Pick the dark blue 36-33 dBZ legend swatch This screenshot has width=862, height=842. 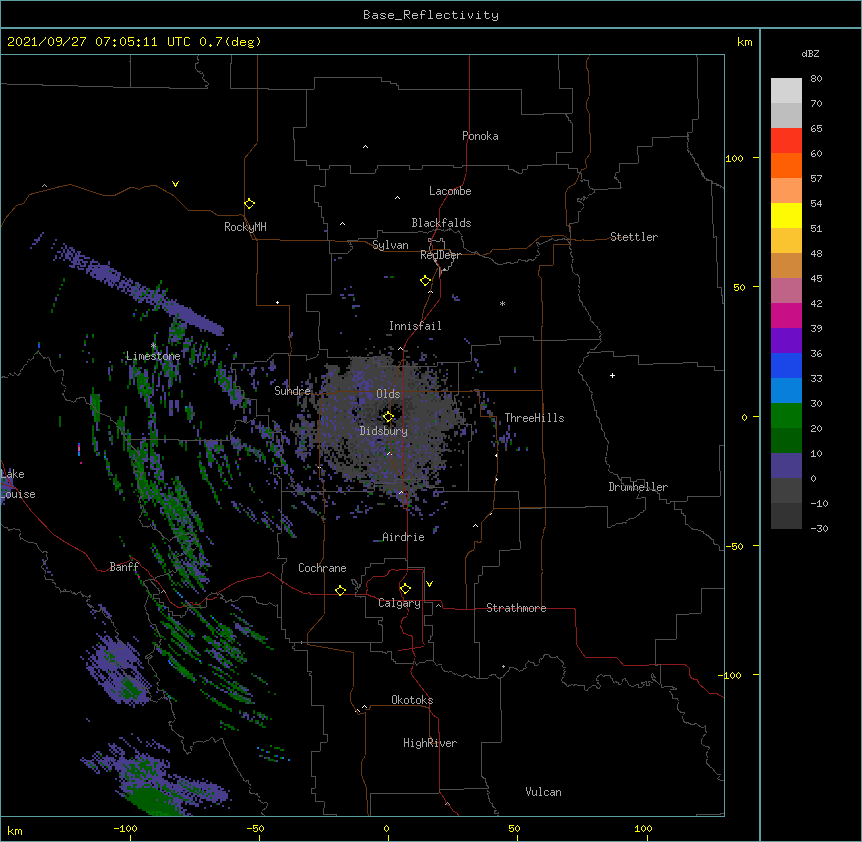point(786,365)
